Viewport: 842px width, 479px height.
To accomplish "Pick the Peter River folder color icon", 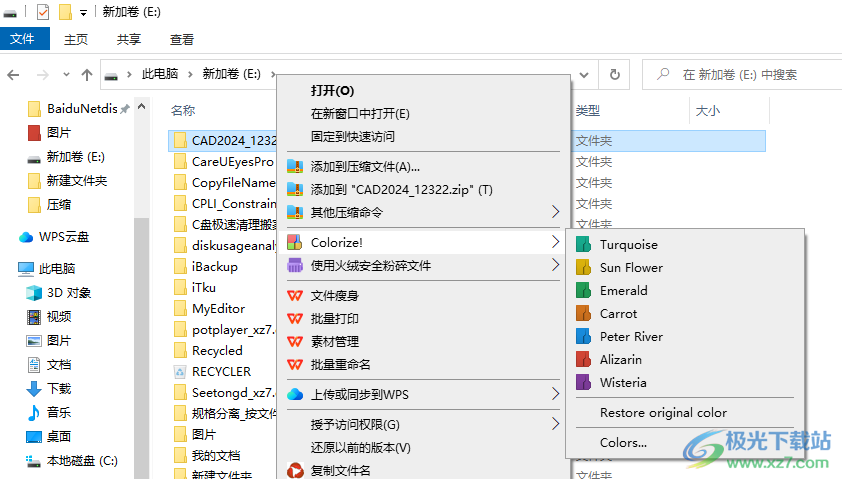I will coord(583,337).
